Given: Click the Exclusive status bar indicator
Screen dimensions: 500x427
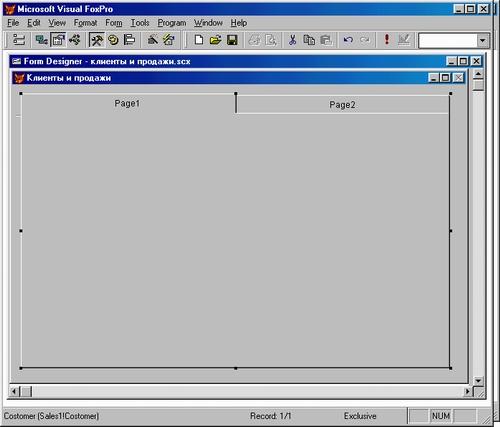Looking at the screenshot, I should tap(360, 416).
